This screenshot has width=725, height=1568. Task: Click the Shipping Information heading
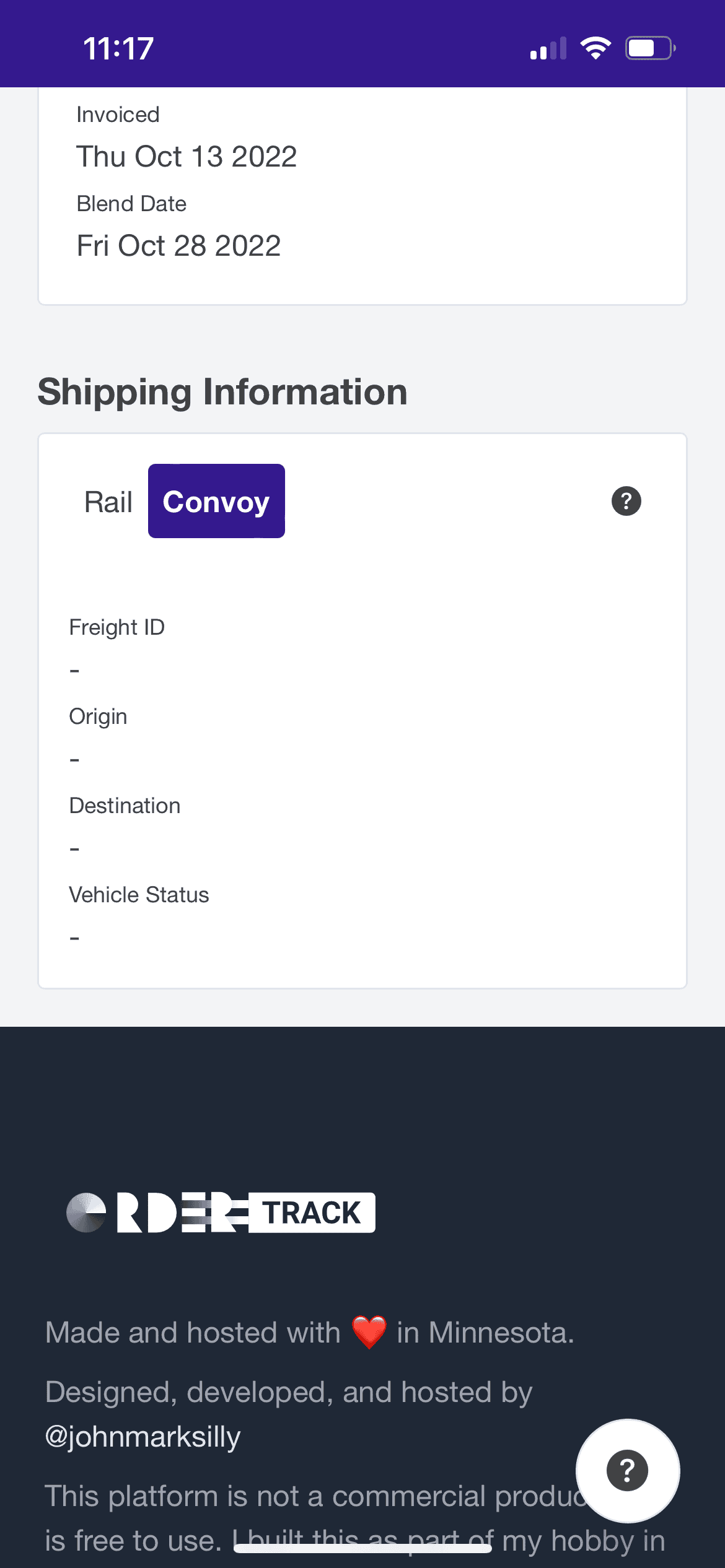pyautogui.click(x=222, y=392)
